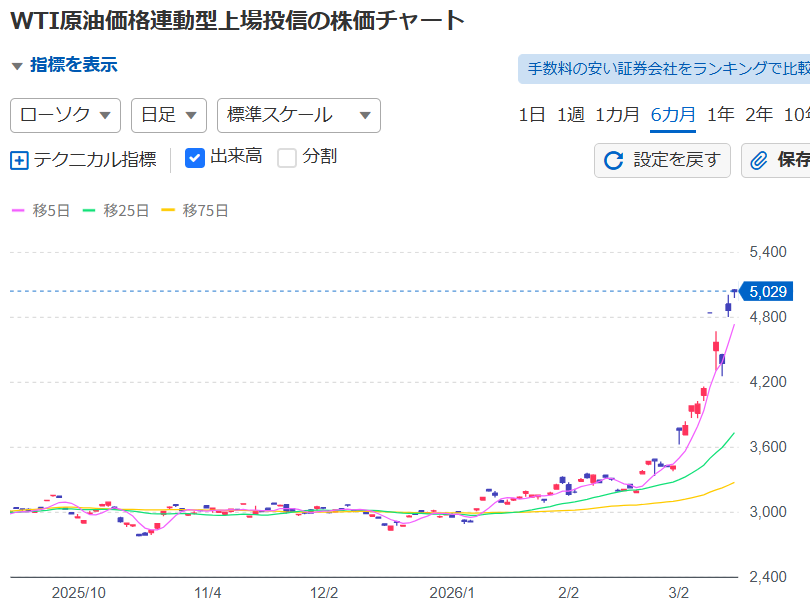Image resolution: width=810 pixels, height=602 pixels.
Task: Open the ローソク chart type dropdown
Action: point(65,115)
